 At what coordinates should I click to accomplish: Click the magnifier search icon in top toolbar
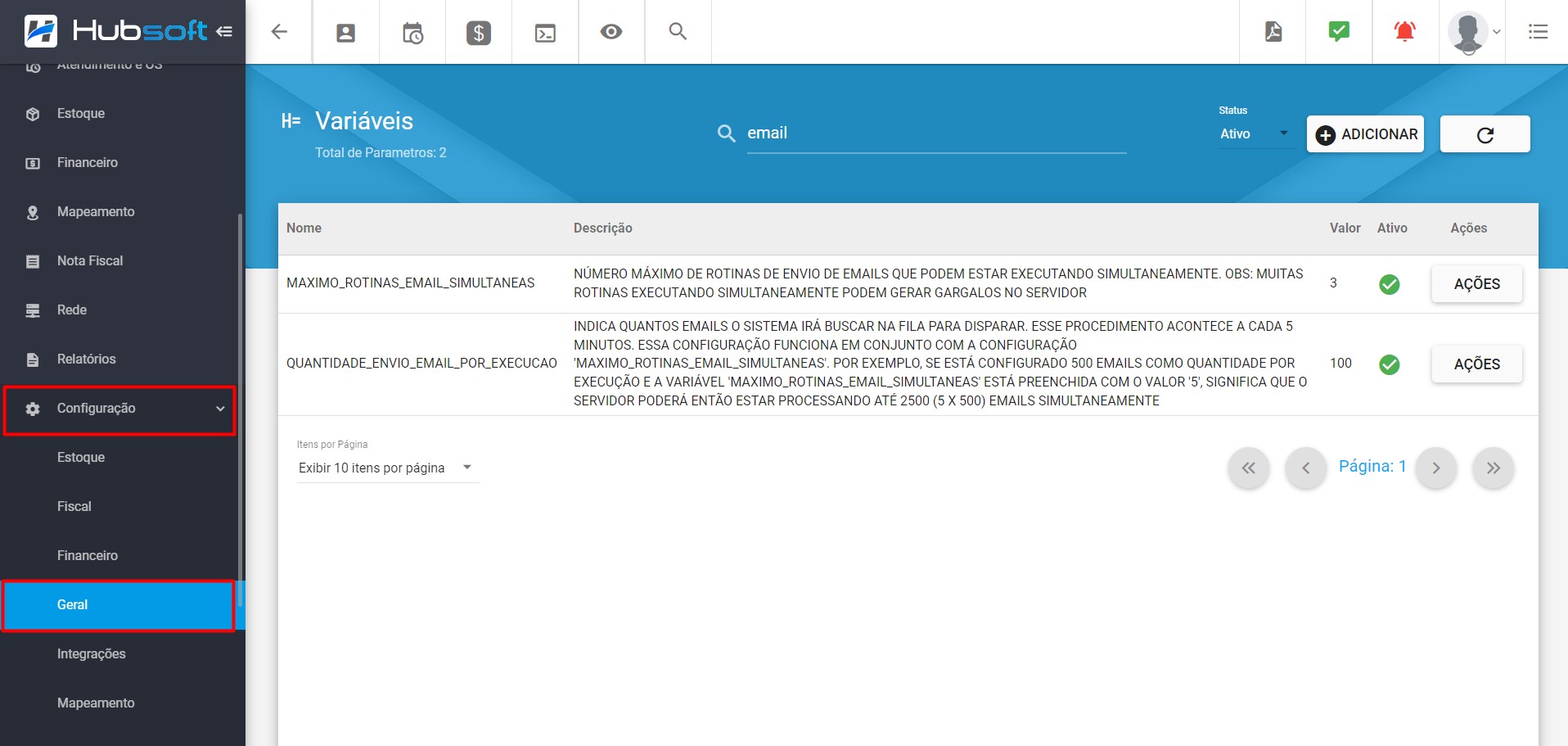click(x=678, y=31)
